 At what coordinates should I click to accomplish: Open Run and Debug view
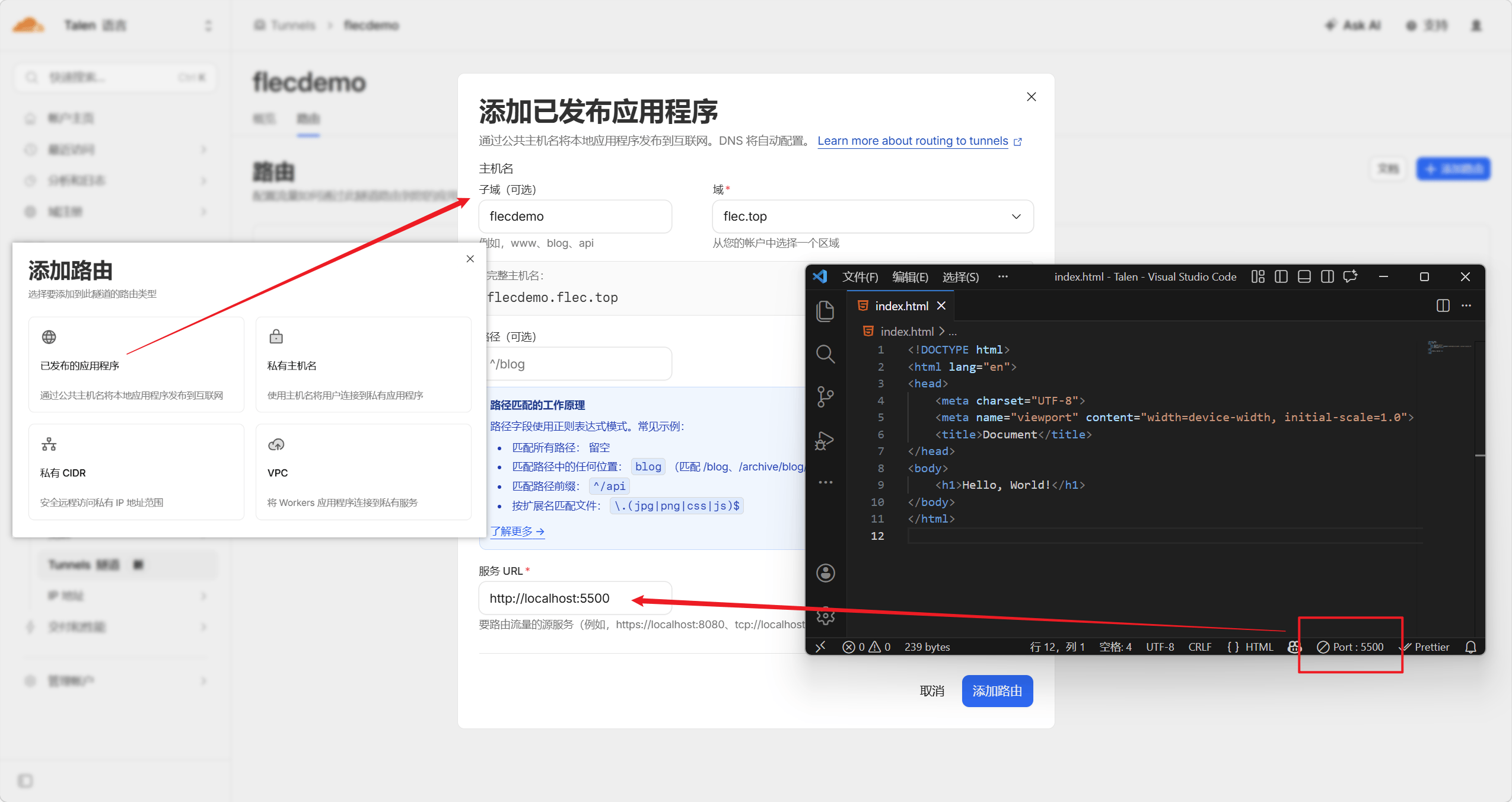click(825, 440)
